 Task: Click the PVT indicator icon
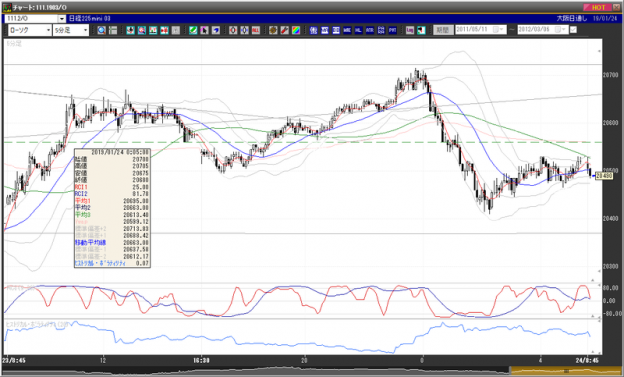coord(392,30)
